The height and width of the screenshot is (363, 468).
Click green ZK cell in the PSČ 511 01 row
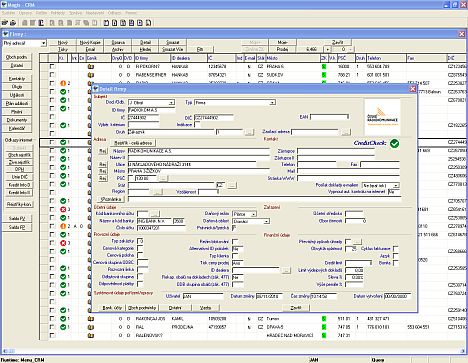pyautogui.click(x=324, y=319)
